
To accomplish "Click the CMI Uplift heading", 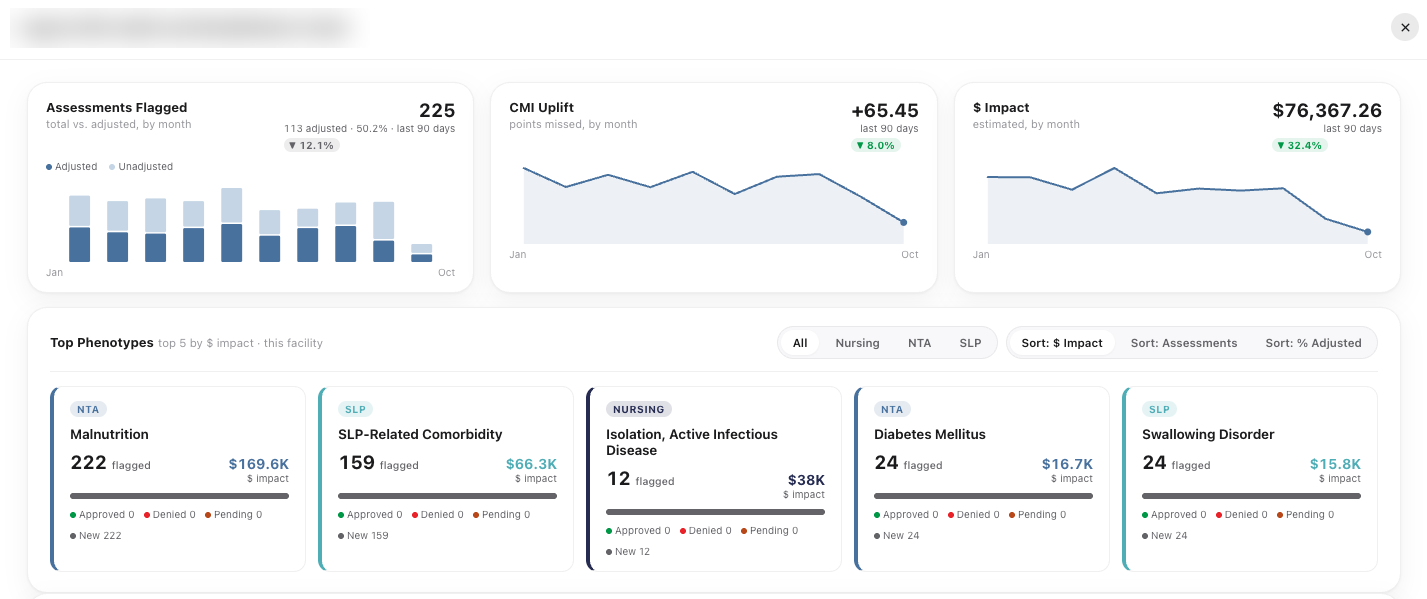I will pyautogui.click(x=542, y=108).
